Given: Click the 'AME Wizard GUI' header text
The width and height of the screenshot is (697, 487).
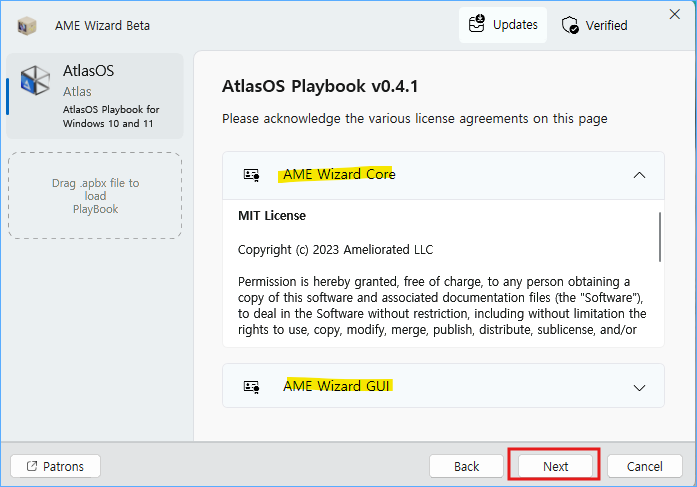Looking at the screenshot, I should tap(336, 386).
